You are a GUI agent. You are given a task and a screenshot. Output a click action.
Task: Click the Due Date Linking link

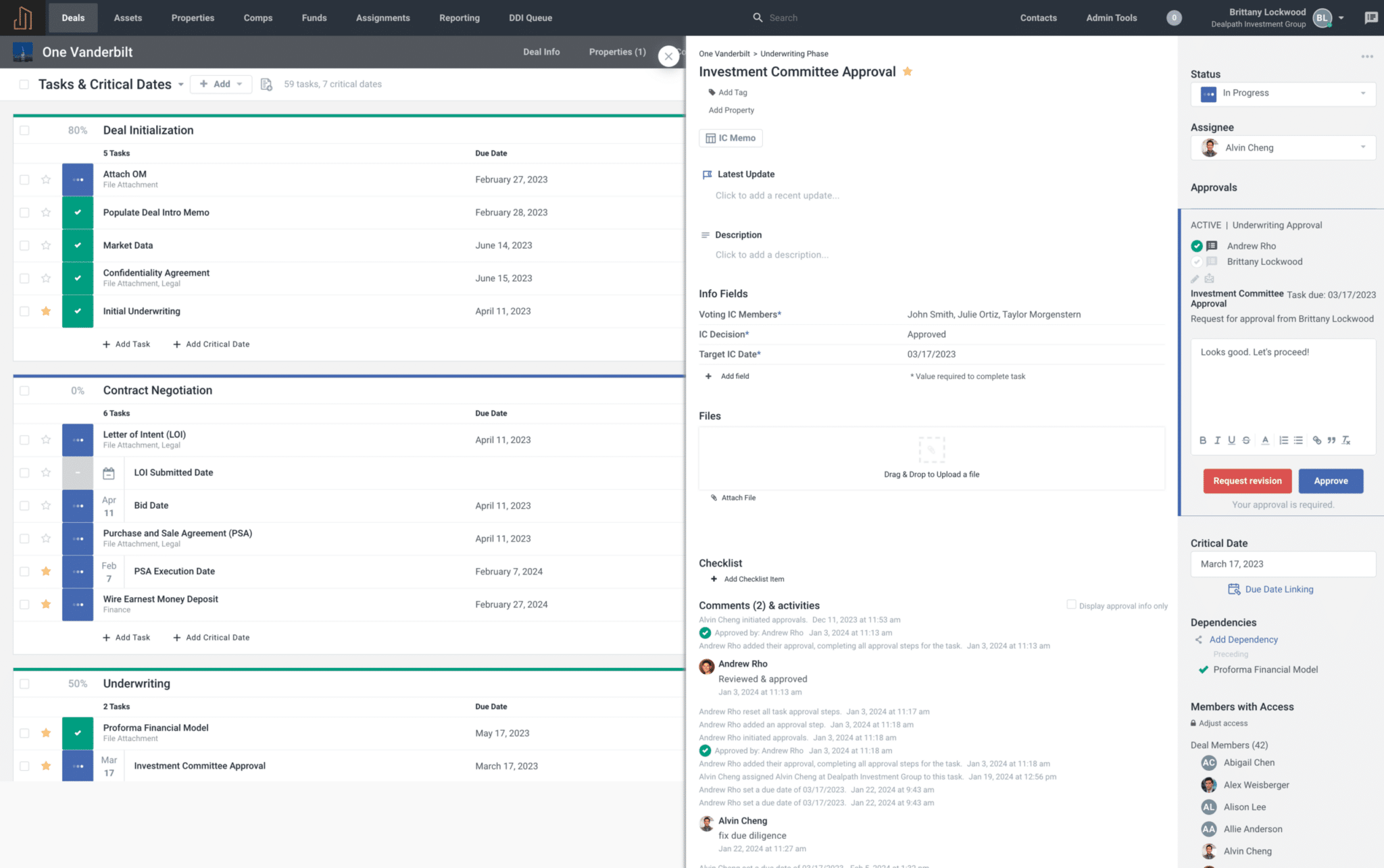(x=1279, y=590)
